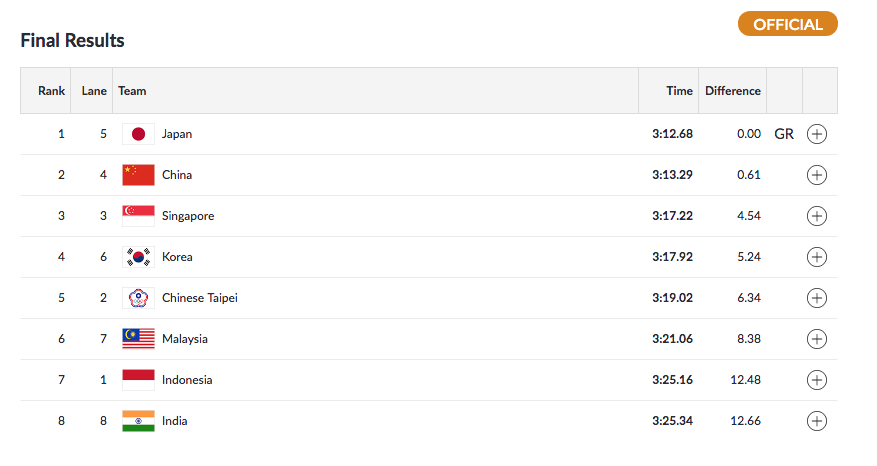Screen dimensions: 877x466
Task: Click the Korea flag icon
Action: pyautogui.click(x=138, y=257)
